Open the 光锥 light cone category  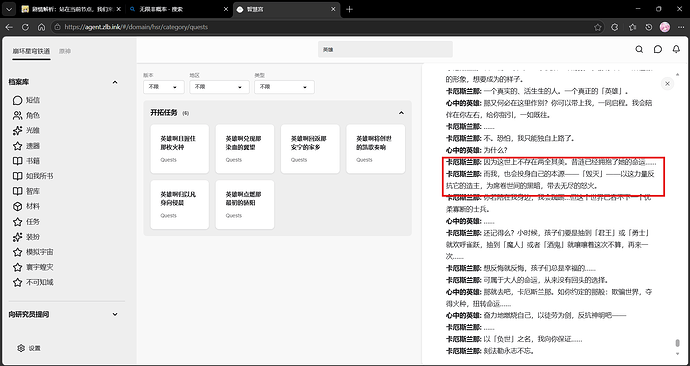click(x=26, y=131)
